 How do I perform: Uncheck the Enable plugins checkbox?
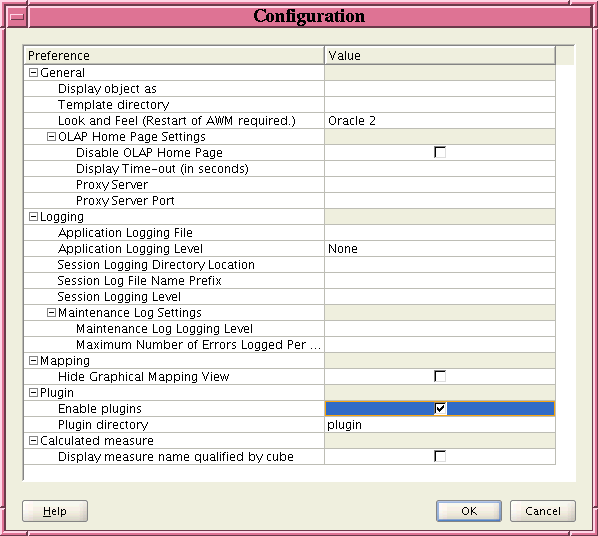(x=440, y=409)
